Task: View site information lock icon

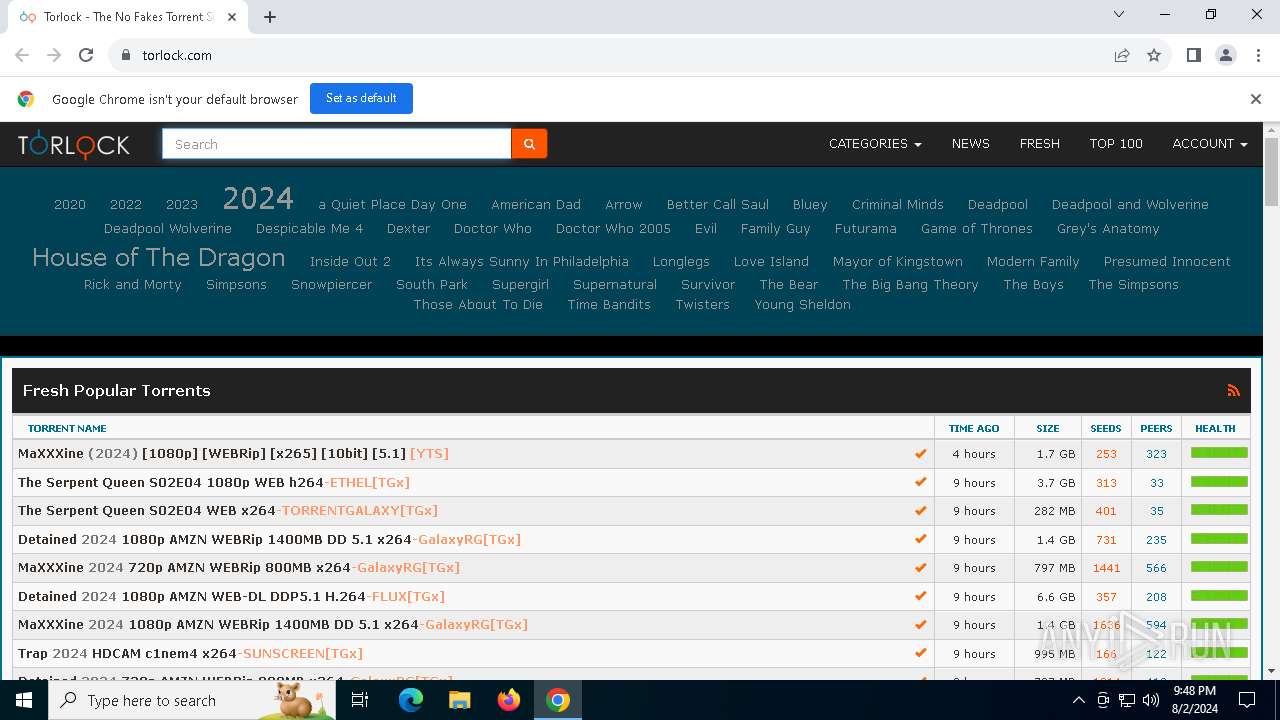Action: tap(126, 55)
